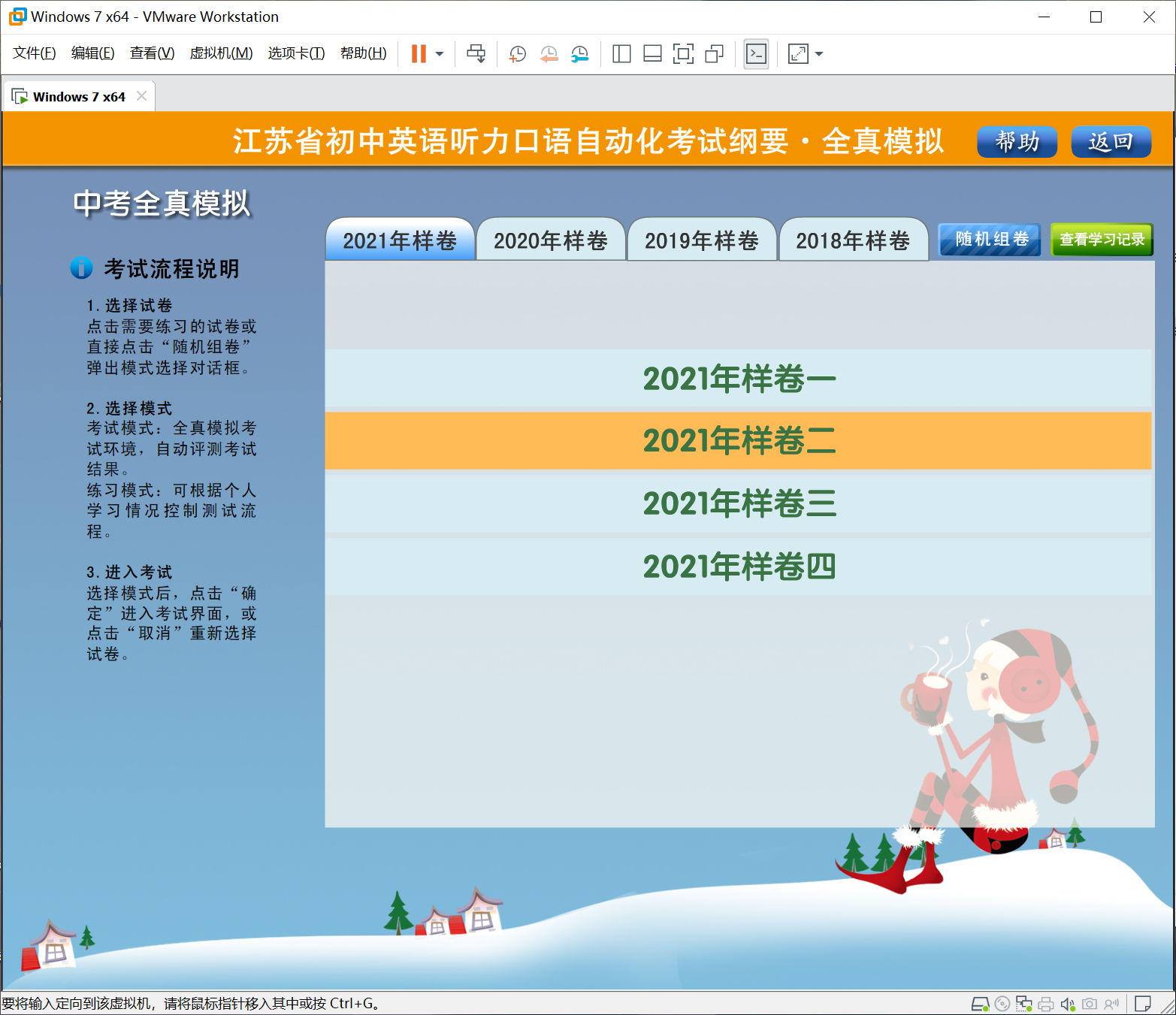Viewport: 1176px width, 1015px height.
Task: Close the Windows 7 x64 VM tab
Action: point(141,96)
